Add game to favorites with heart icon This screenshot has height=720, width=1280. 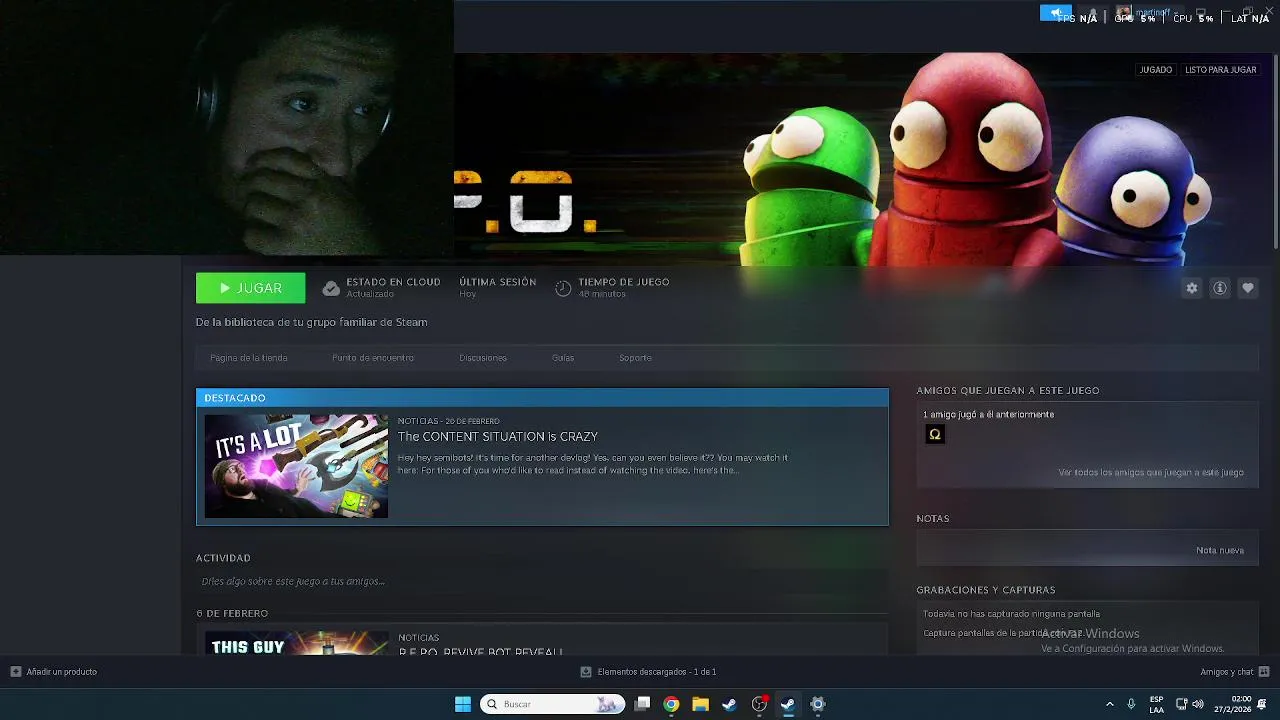coord(1248,288)
